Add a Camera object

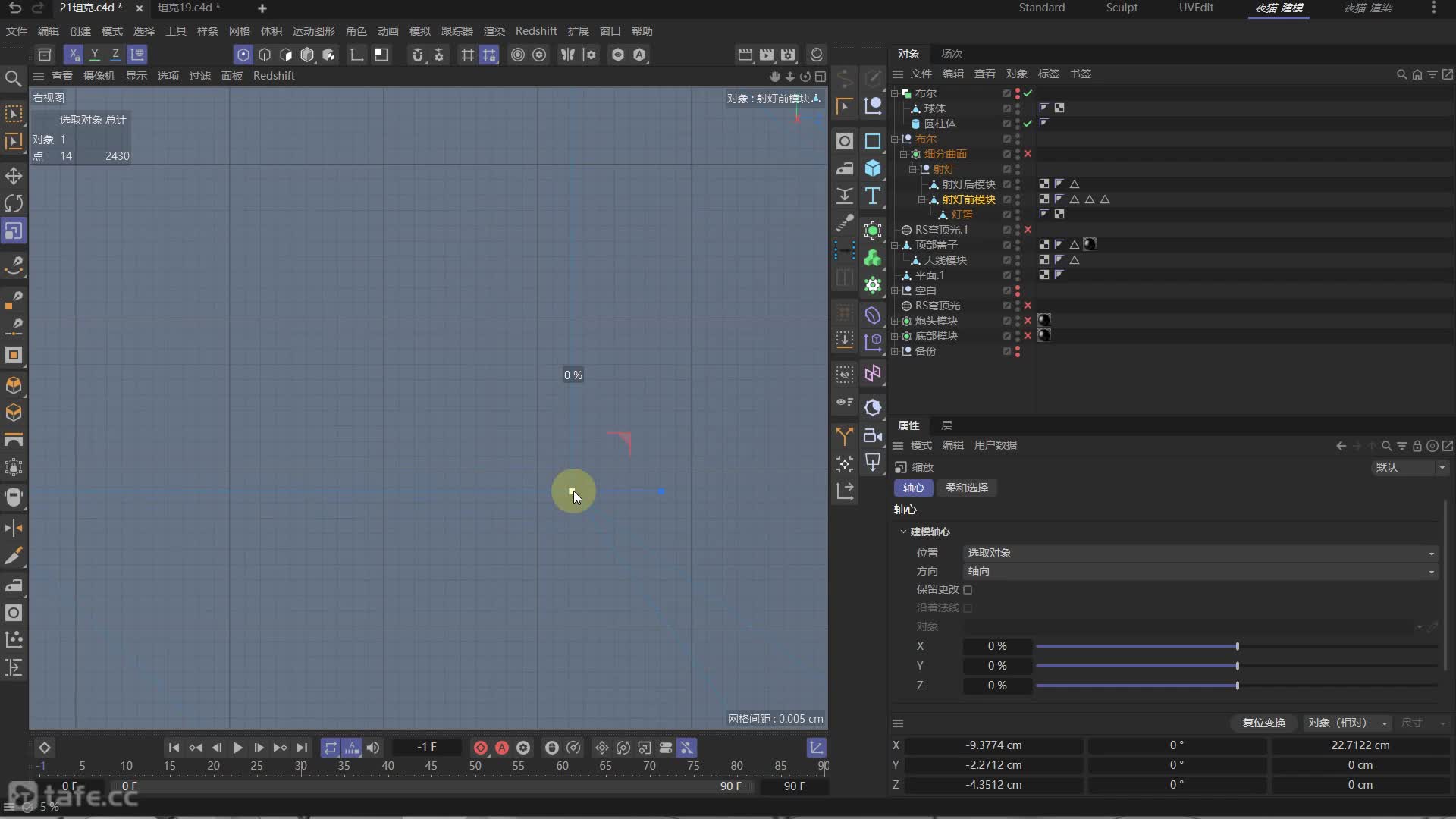point(873,435)
